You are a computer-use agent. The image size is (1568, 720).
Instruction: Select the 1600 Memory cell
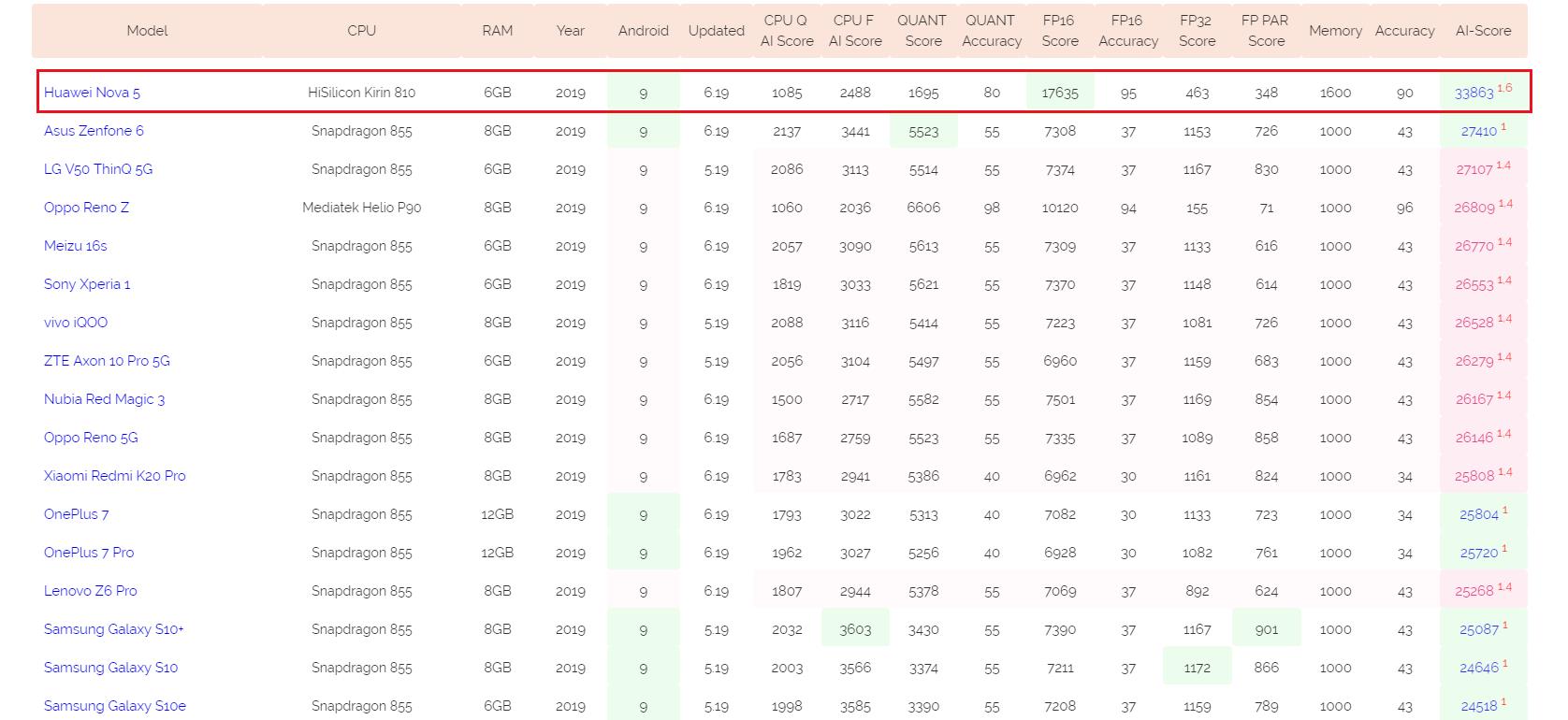coord(1335,93)
